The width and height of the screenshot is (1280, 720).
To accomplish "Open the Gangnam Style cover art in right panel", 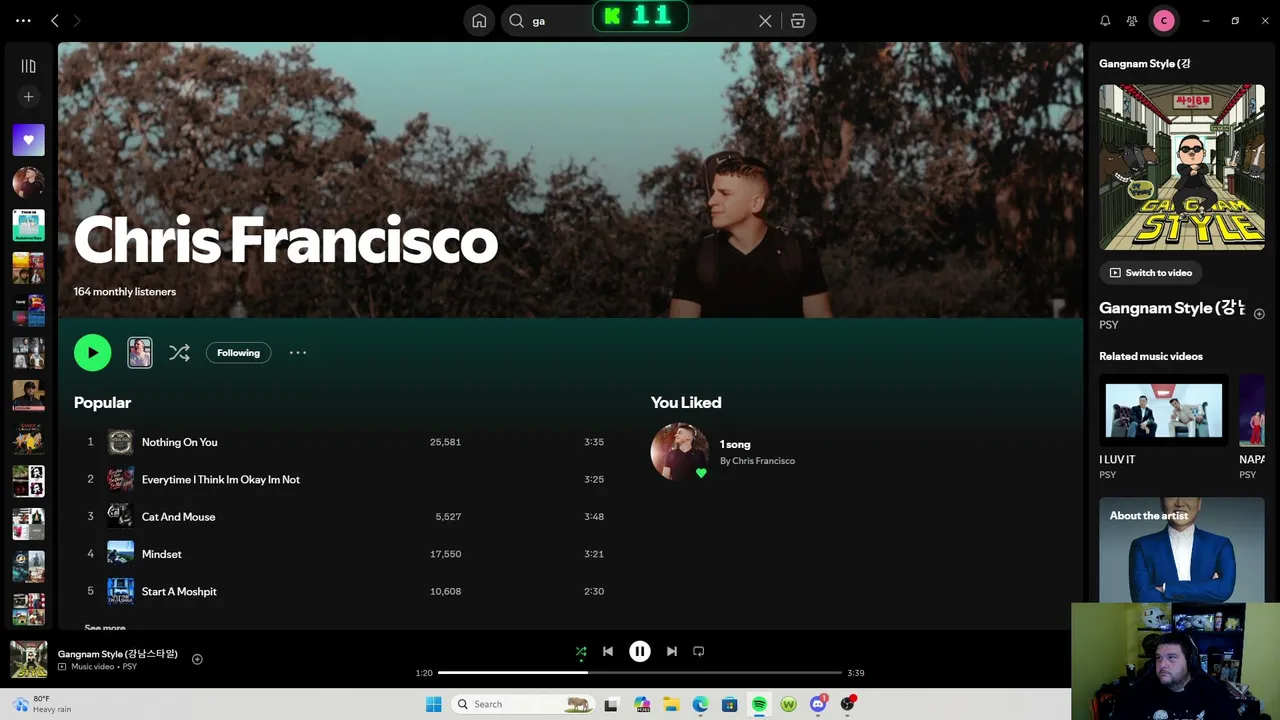I will click(1182, 167).
